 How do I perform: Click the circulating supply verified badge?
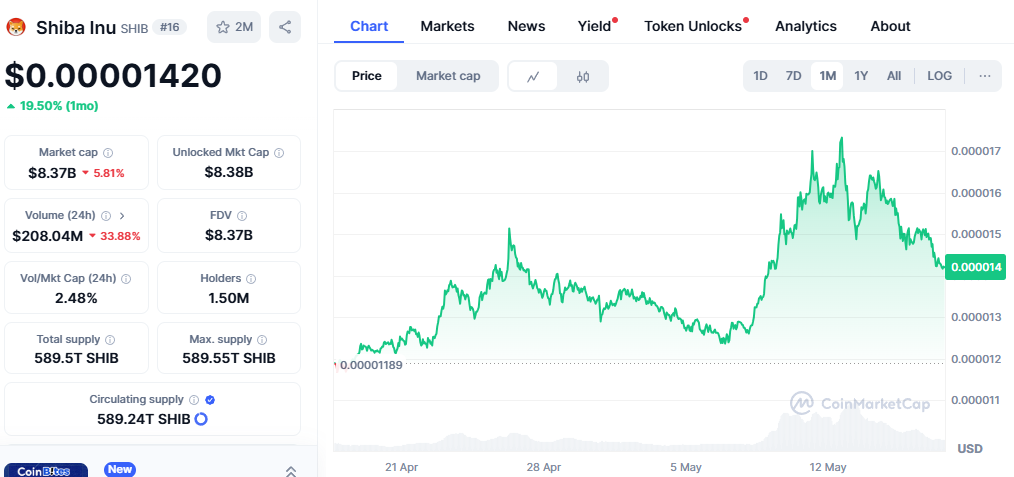tap(210, 400)
